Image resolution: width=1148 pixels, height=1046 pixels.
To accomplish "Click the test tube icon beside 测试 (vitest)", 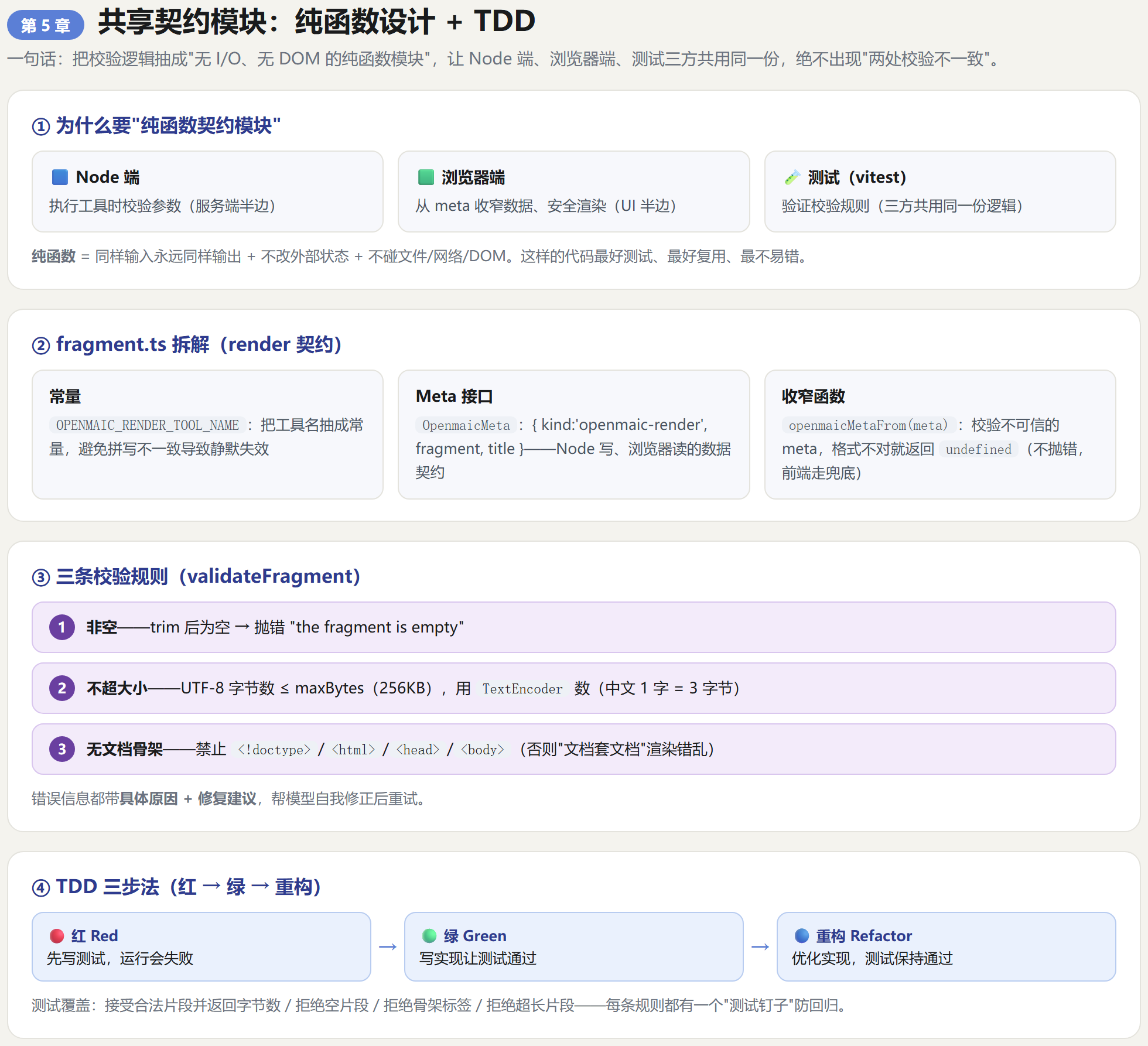I will [x=792, y=177].
